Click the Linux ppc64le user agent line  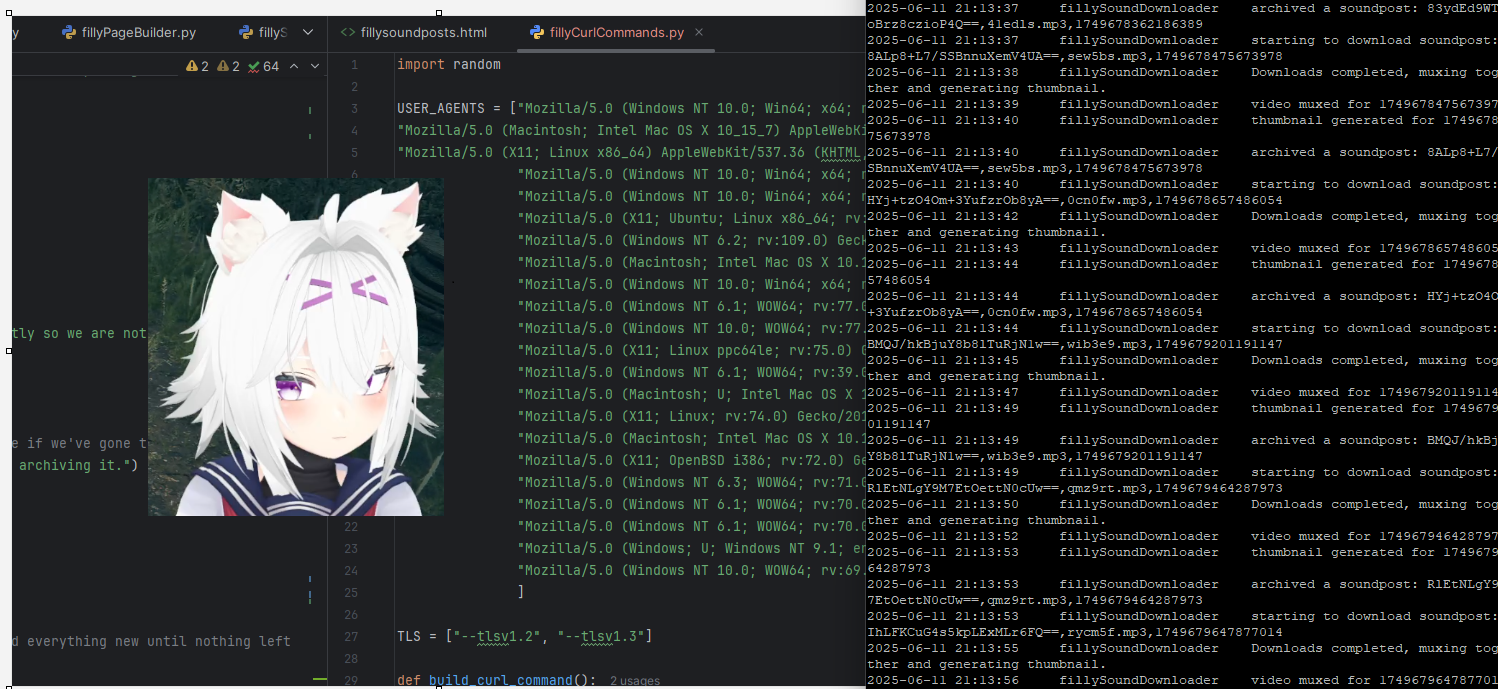tap(692, 350)
